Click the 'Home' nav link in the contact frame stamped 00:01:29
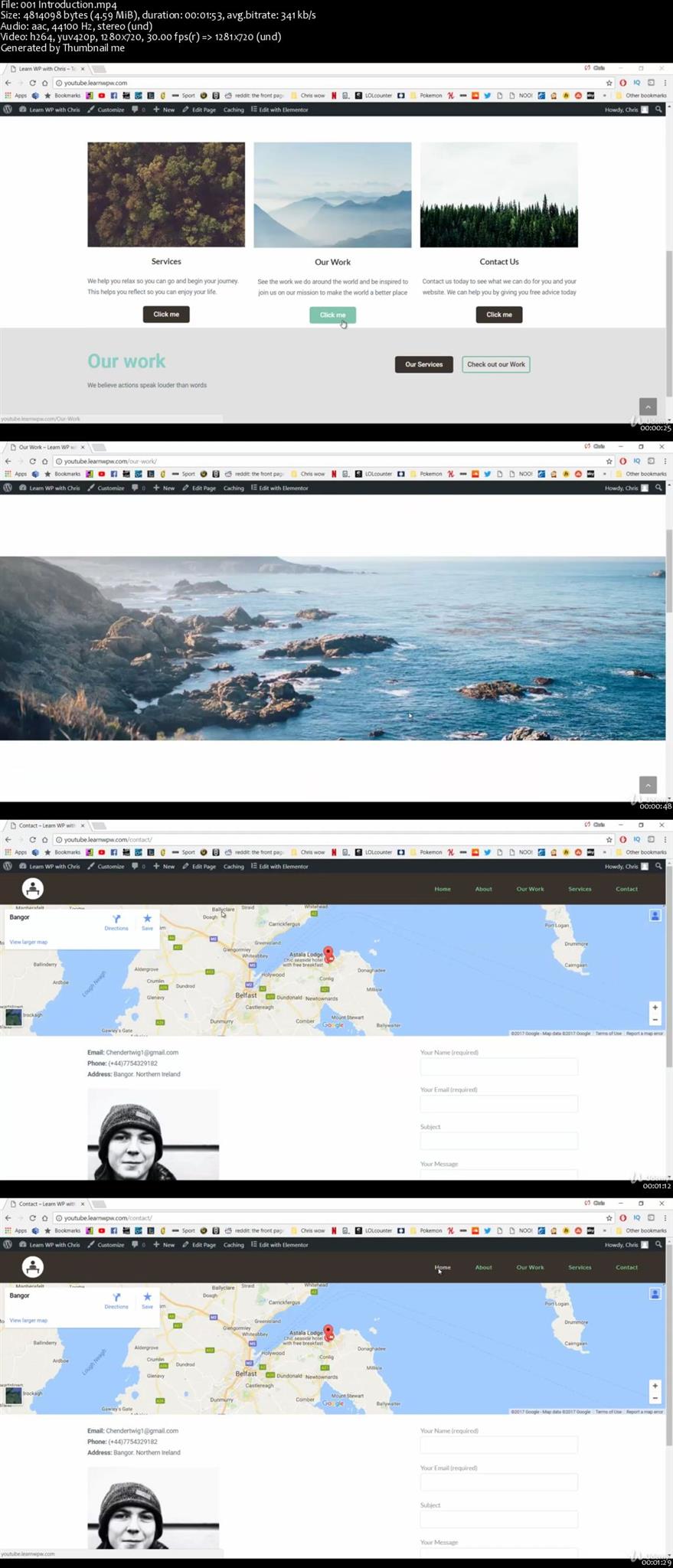Viewport: 673px width, 1568px height. click(x=443, y=1267)
